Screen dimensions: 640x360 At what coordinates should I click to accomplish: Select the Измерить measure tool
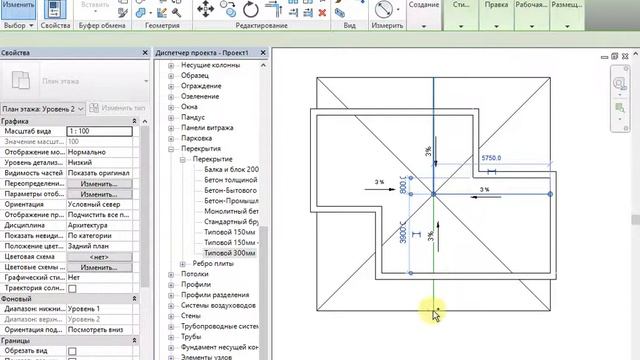[x=383, y=9]
